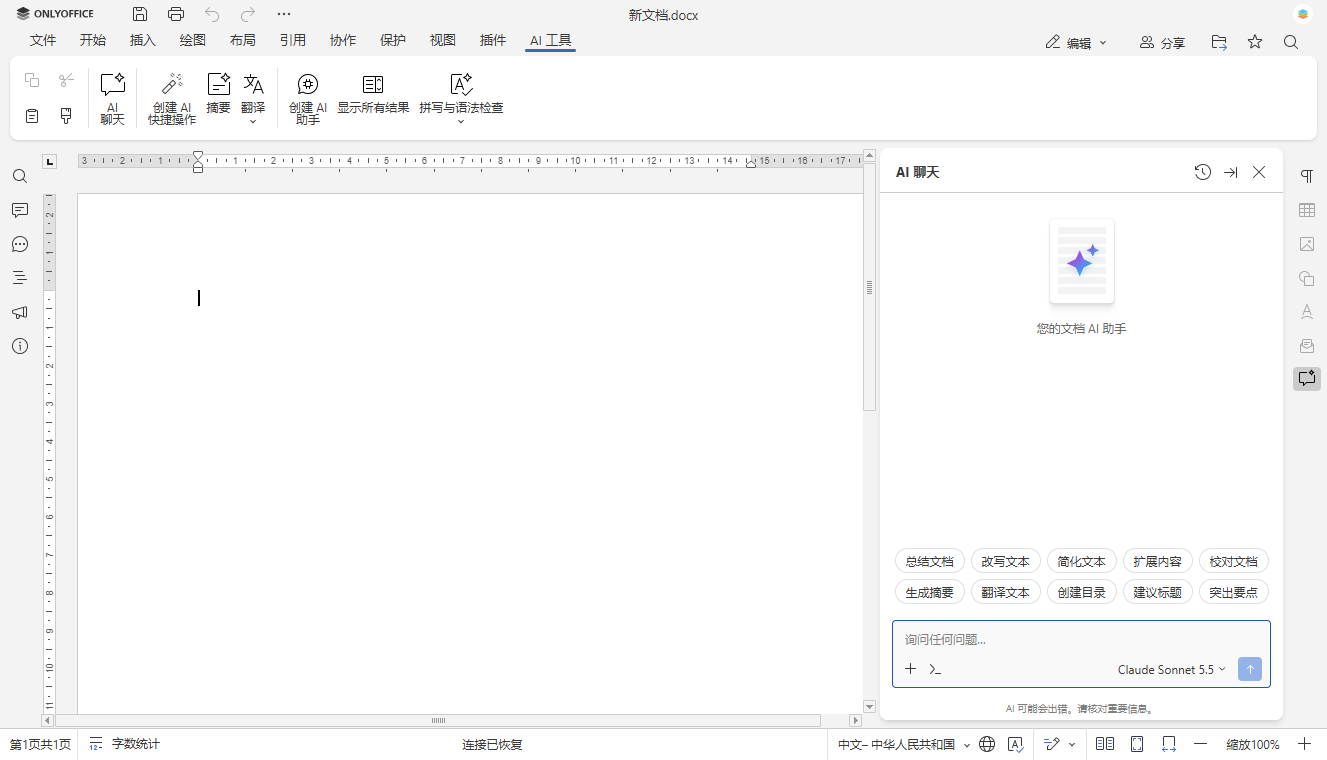Click the 翻译文本 suggestion chip

(1006, 592)
